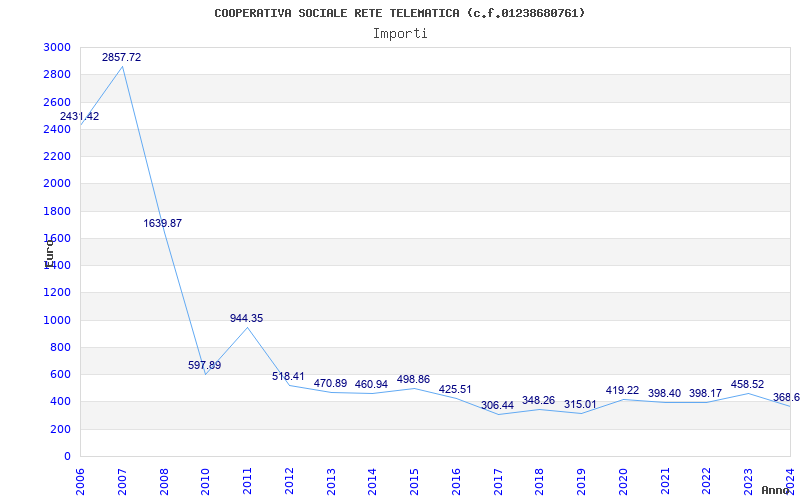The image size is (800, 500).
Task: Click the Euro y-axis label
Action: click(x=49, y=254)
